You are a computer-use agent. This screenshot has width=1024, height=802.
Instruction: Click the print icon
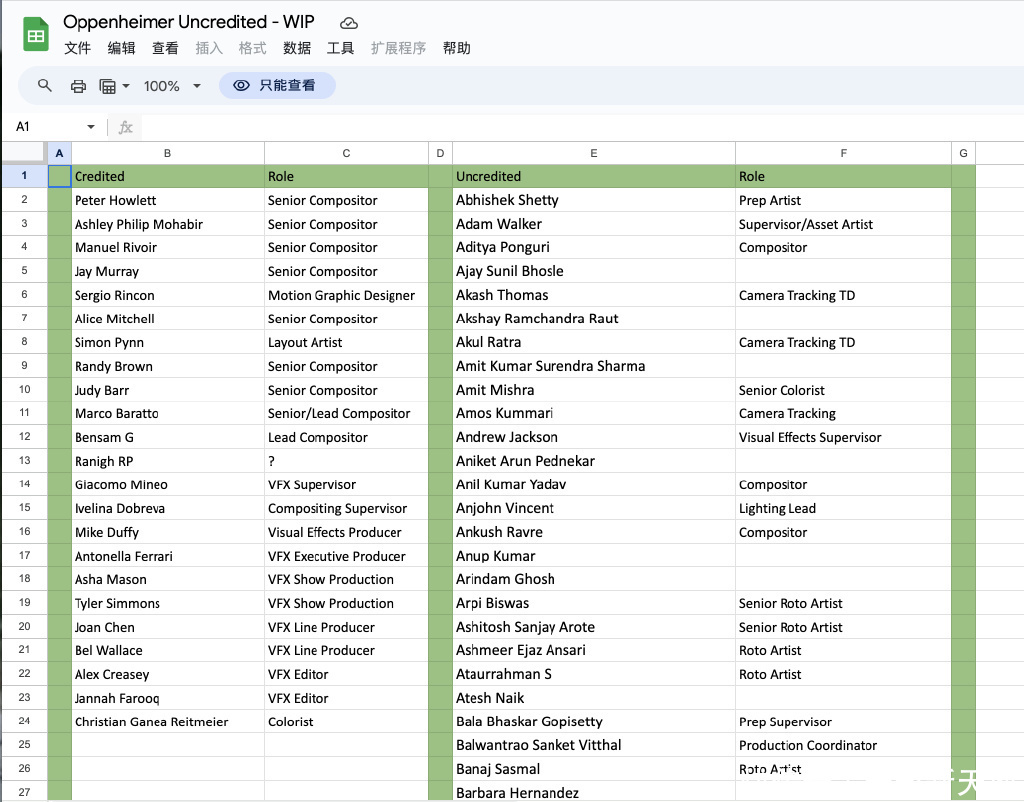click(78, 86)
